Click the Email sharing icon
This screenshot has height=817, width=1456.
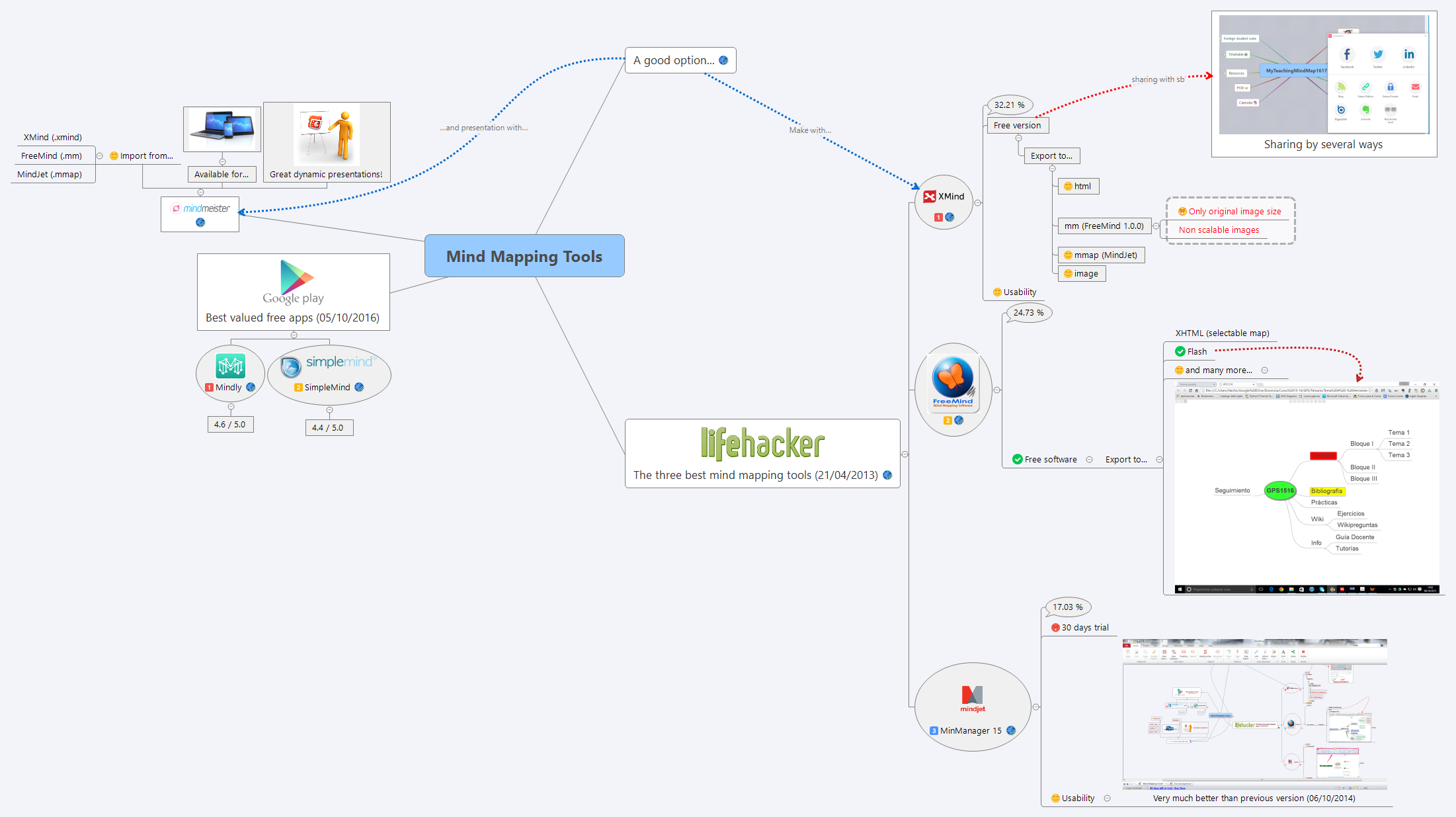click(1415, 86)
